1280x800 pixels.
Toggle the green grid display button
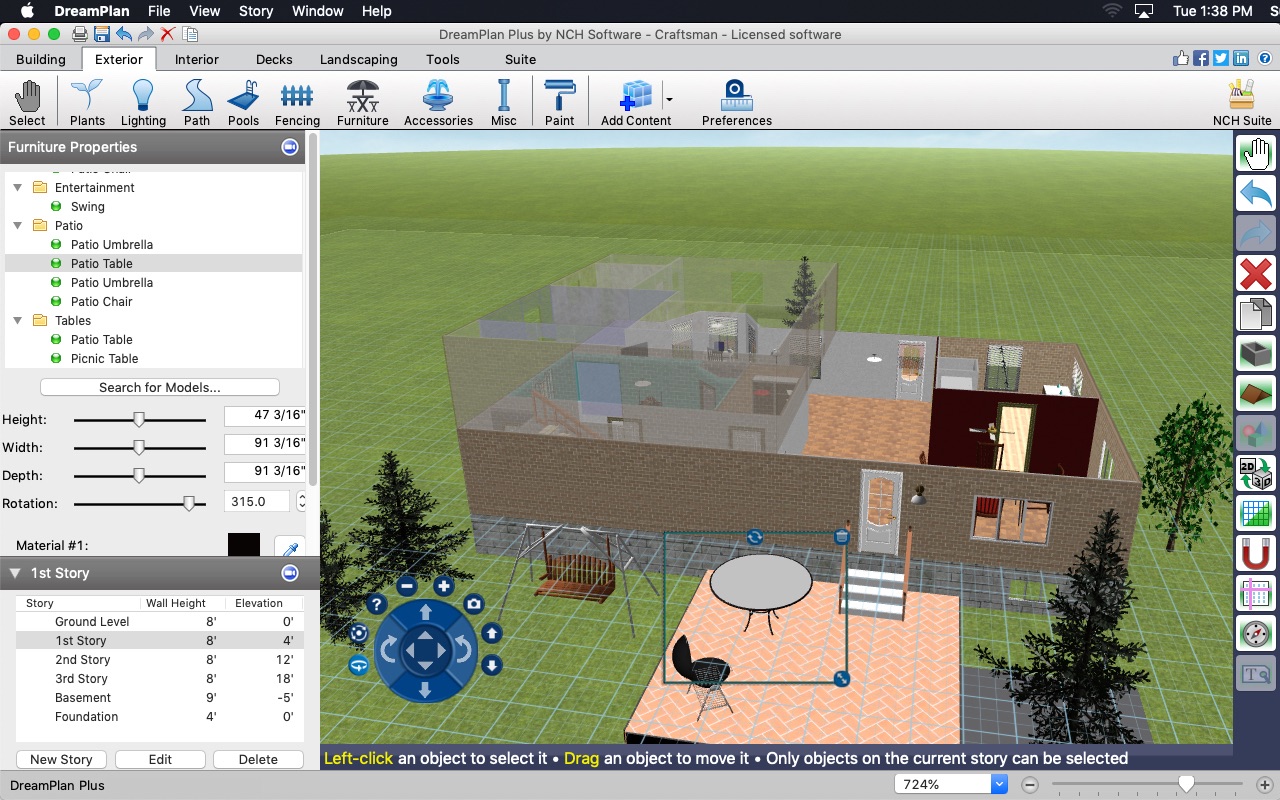coord(1255,512)
